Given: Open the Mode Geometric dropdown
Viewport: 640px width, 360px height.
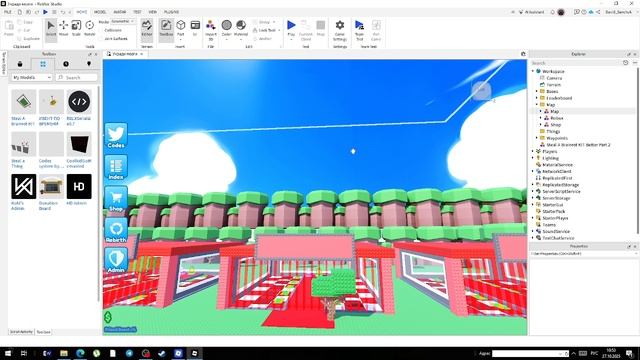Looking at the screenshot, I should tap(123, 21).
